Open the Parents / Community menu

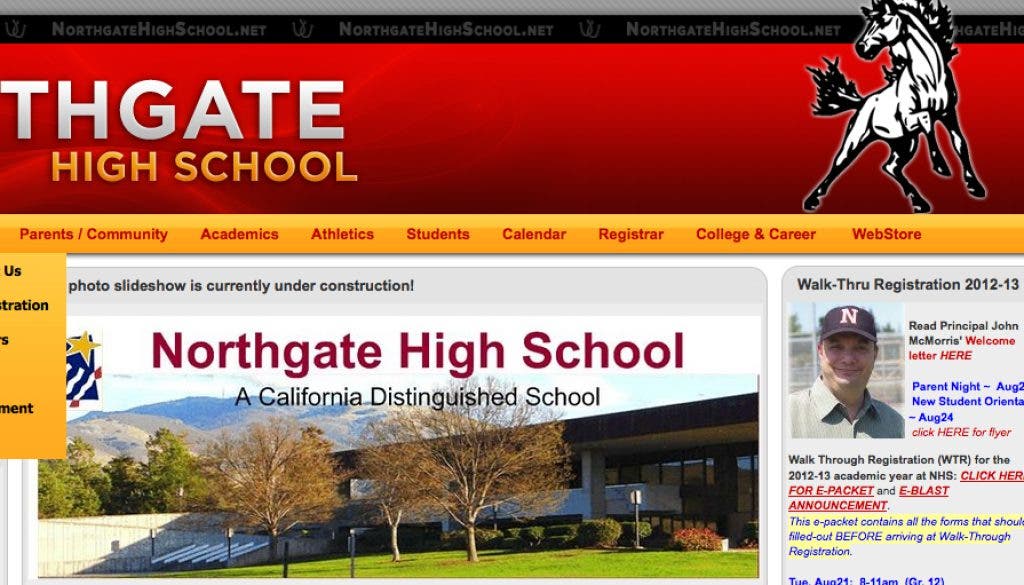pos(93,234)
